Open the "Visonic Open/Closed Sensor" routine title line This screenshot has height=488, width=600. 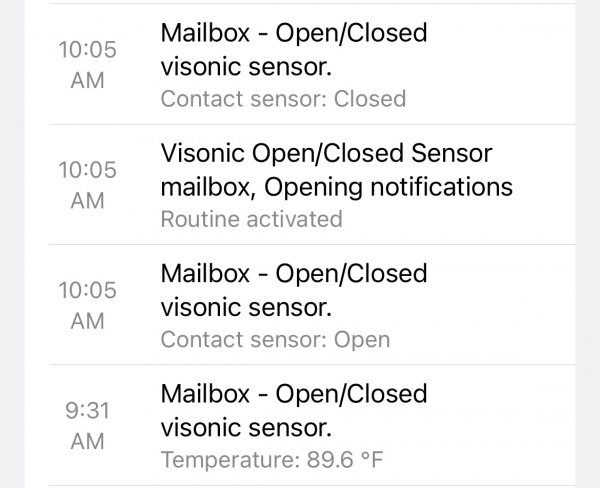click(326, 153)
